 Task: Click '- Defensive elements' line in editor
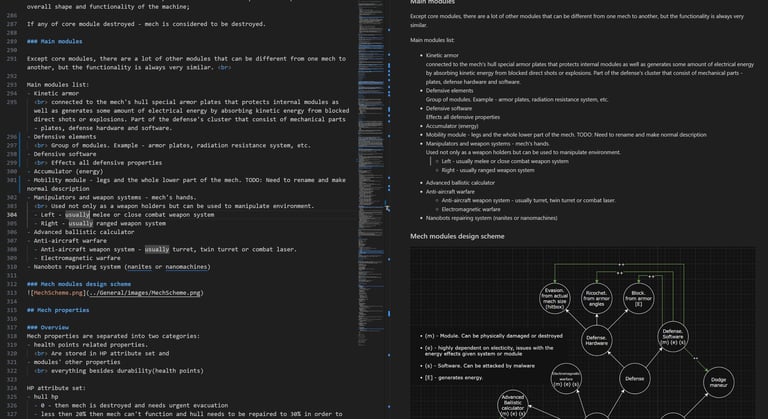pyautogui.click(x=61, y=136)
